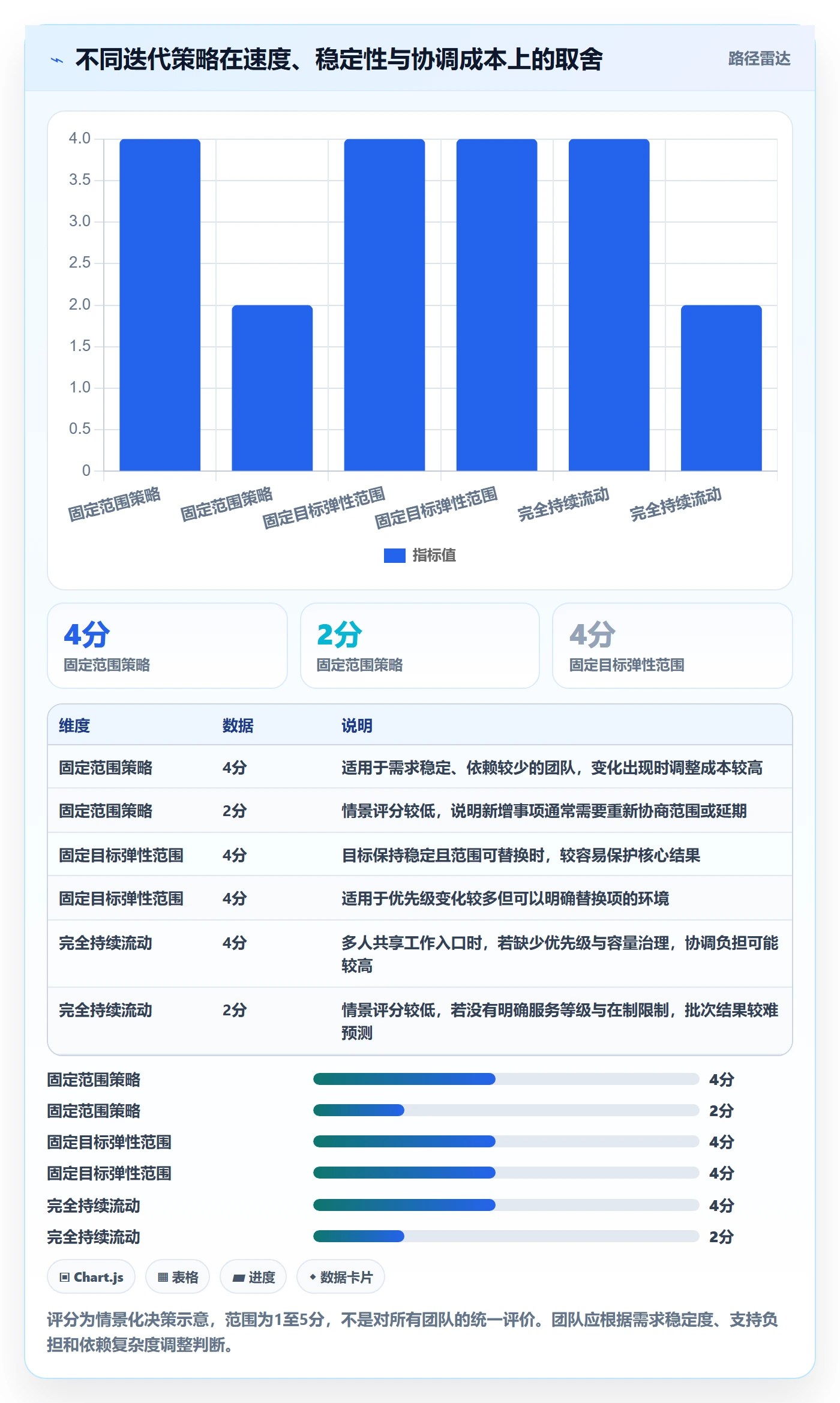Open the 4分 固定目标弹性范围 data card
Viewport: 840px width, 1403px height.
coord(673,646)
